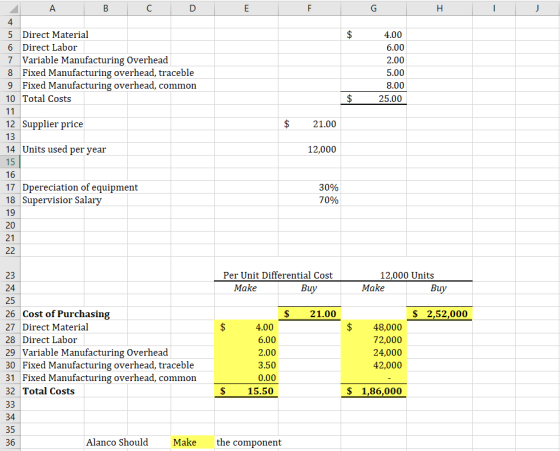Click the yellow 1,86,000 total cell
Image resolution: width=560 pixels, height=451 pixels.
(373, 391)
